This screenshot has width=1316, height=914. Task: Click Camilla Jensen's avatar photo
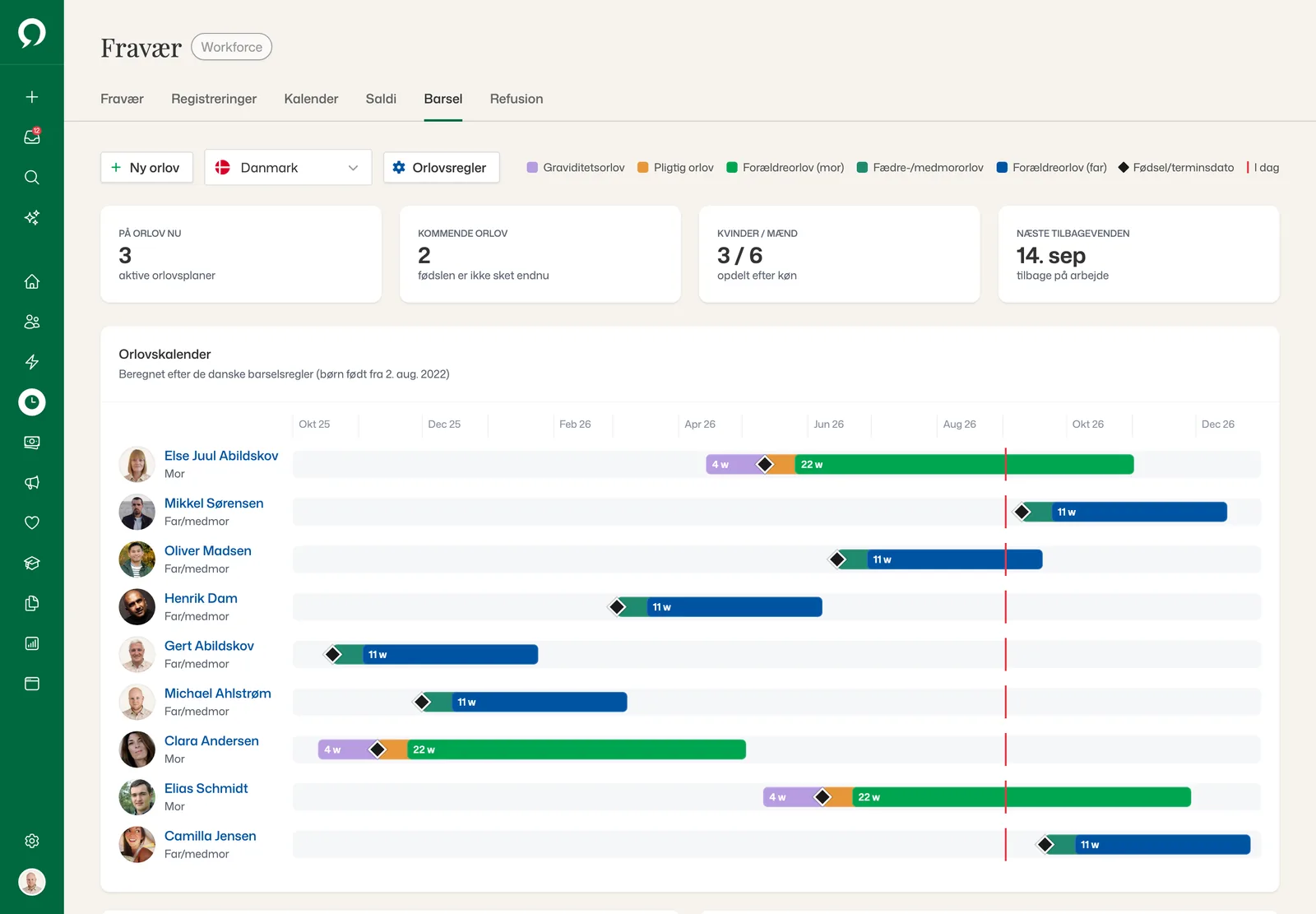coord(137,845)
